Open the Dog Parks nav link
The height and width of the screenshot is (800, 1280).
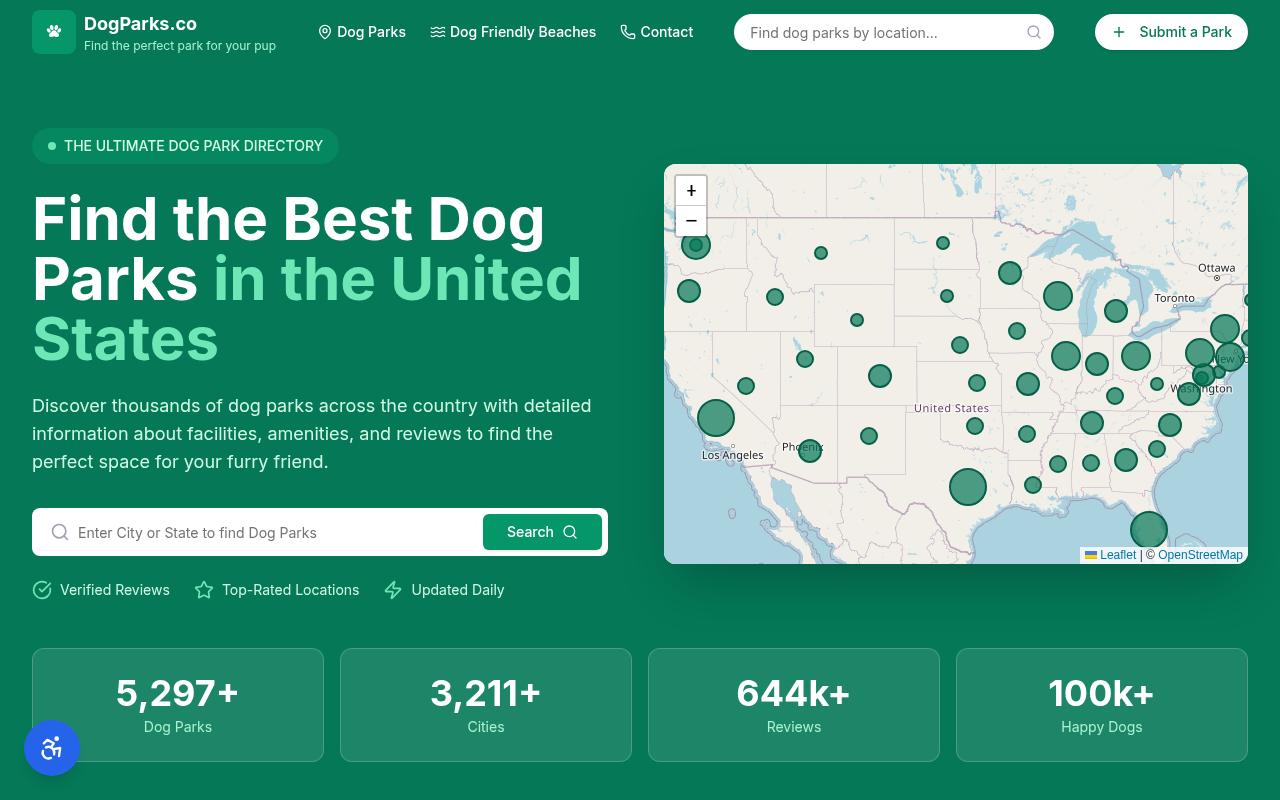362,32
